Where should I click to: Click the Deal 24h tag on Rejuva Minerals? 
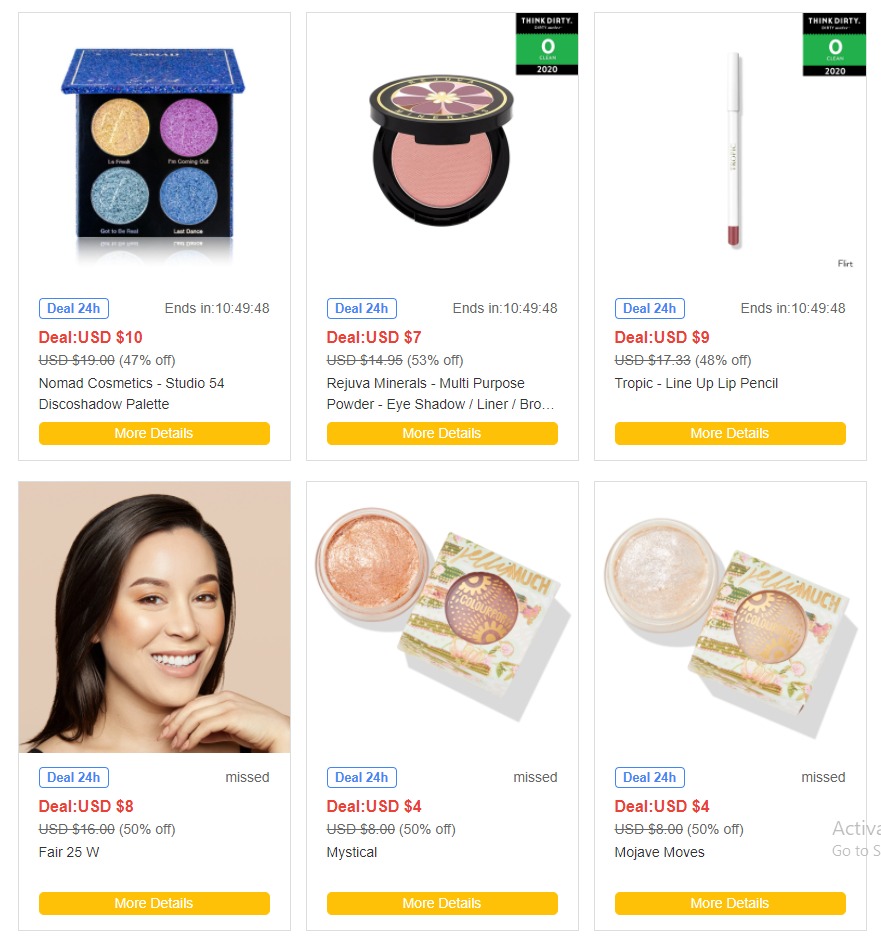click(x=362, y=308)
